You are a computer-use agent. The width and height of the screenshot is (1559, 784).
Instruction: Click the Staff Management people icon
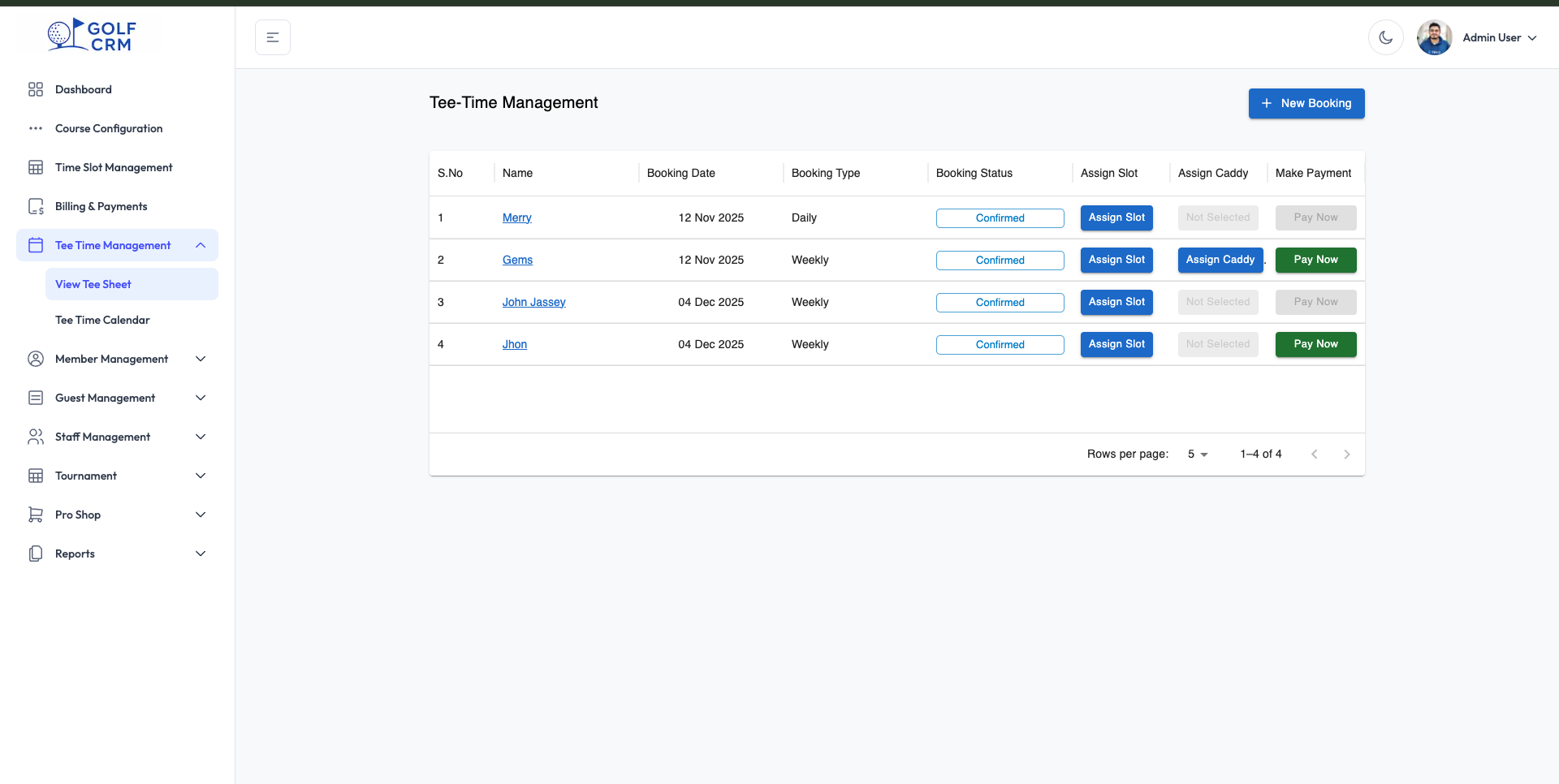(36, 437)
